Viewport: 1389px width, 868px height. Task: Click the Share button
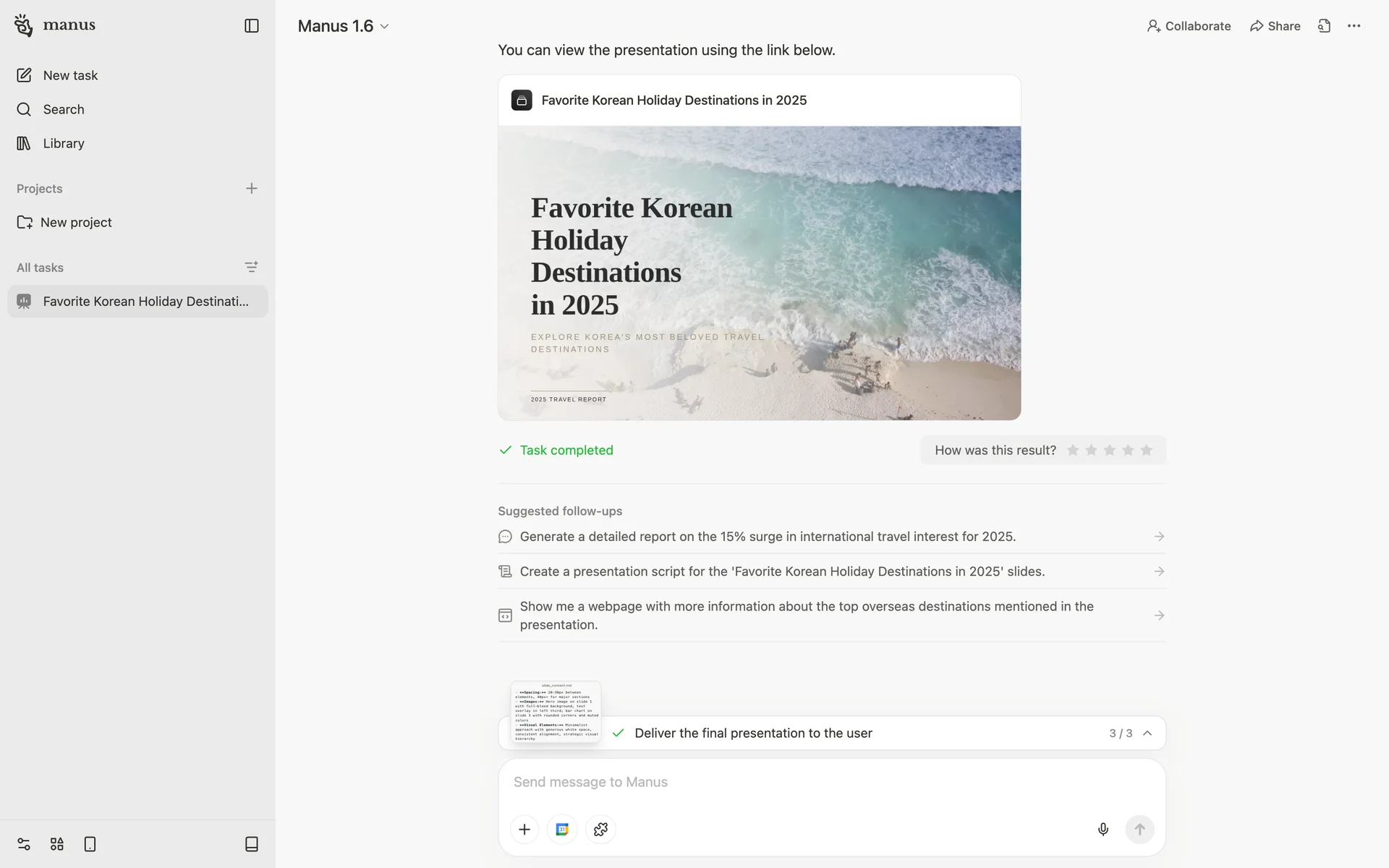(1275, 26)
